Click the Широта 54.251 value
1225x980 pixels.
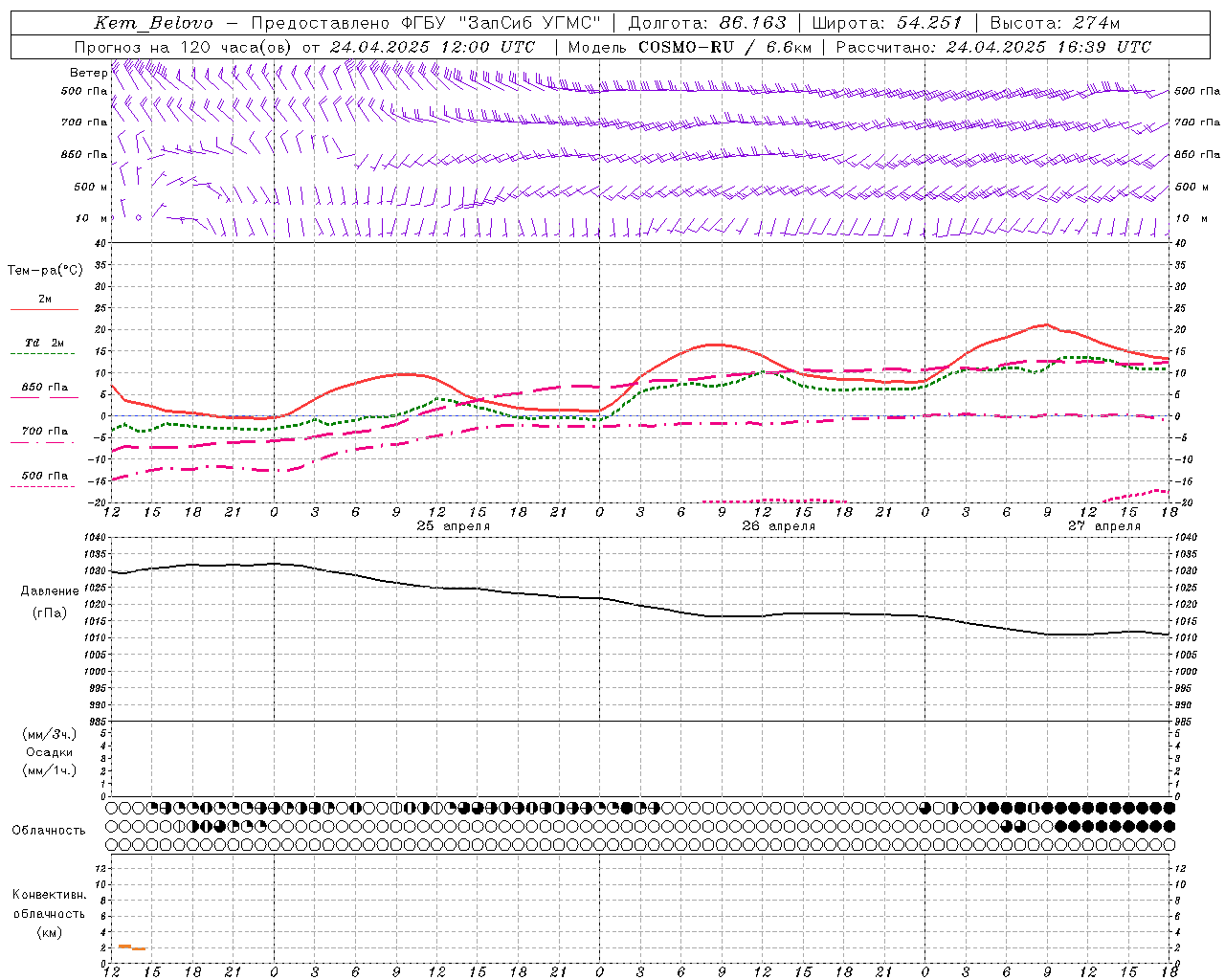pyautogui.click(x=928, y=23)
